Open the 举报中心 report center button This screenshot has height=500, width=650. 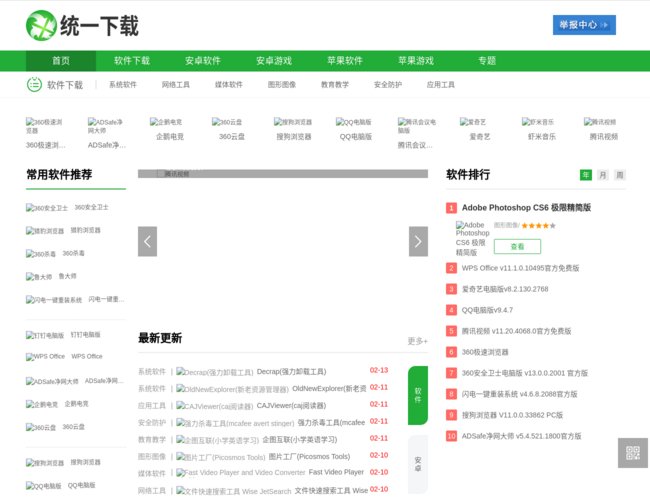[584, 25]
